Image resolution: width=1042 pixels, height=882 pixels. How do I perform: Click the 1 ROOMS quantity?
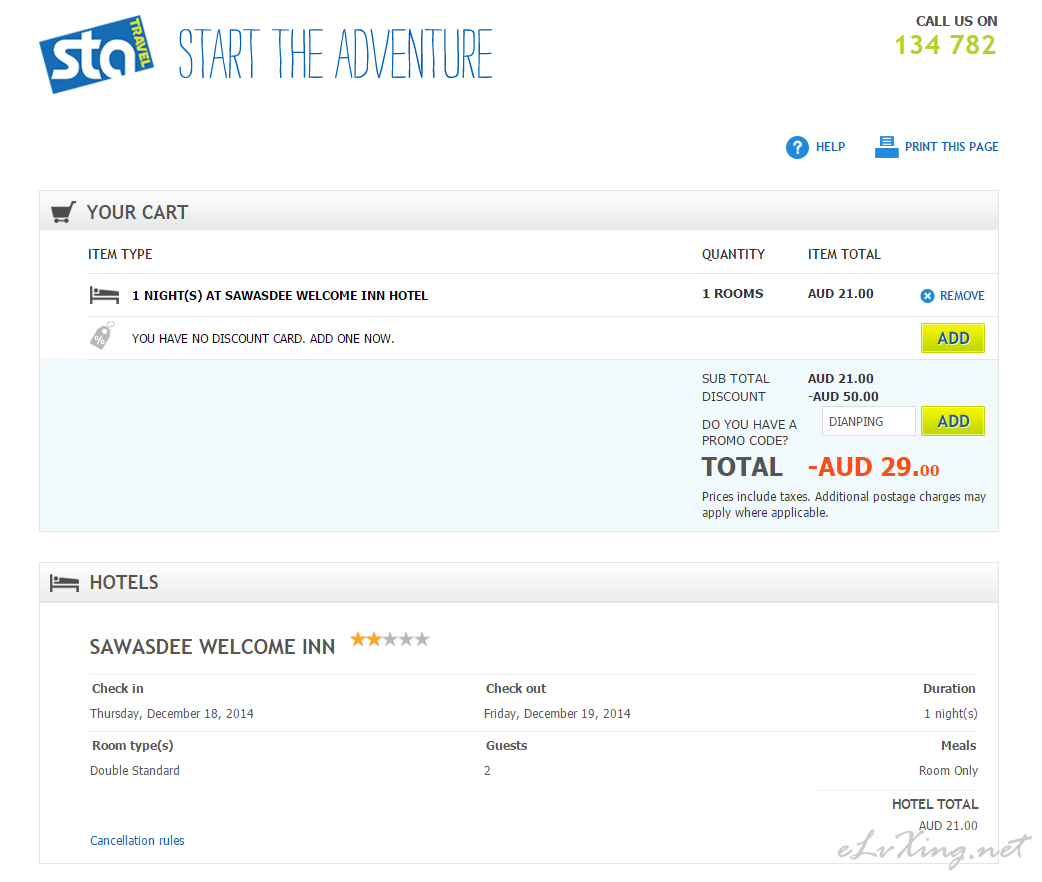coord(732,294)
